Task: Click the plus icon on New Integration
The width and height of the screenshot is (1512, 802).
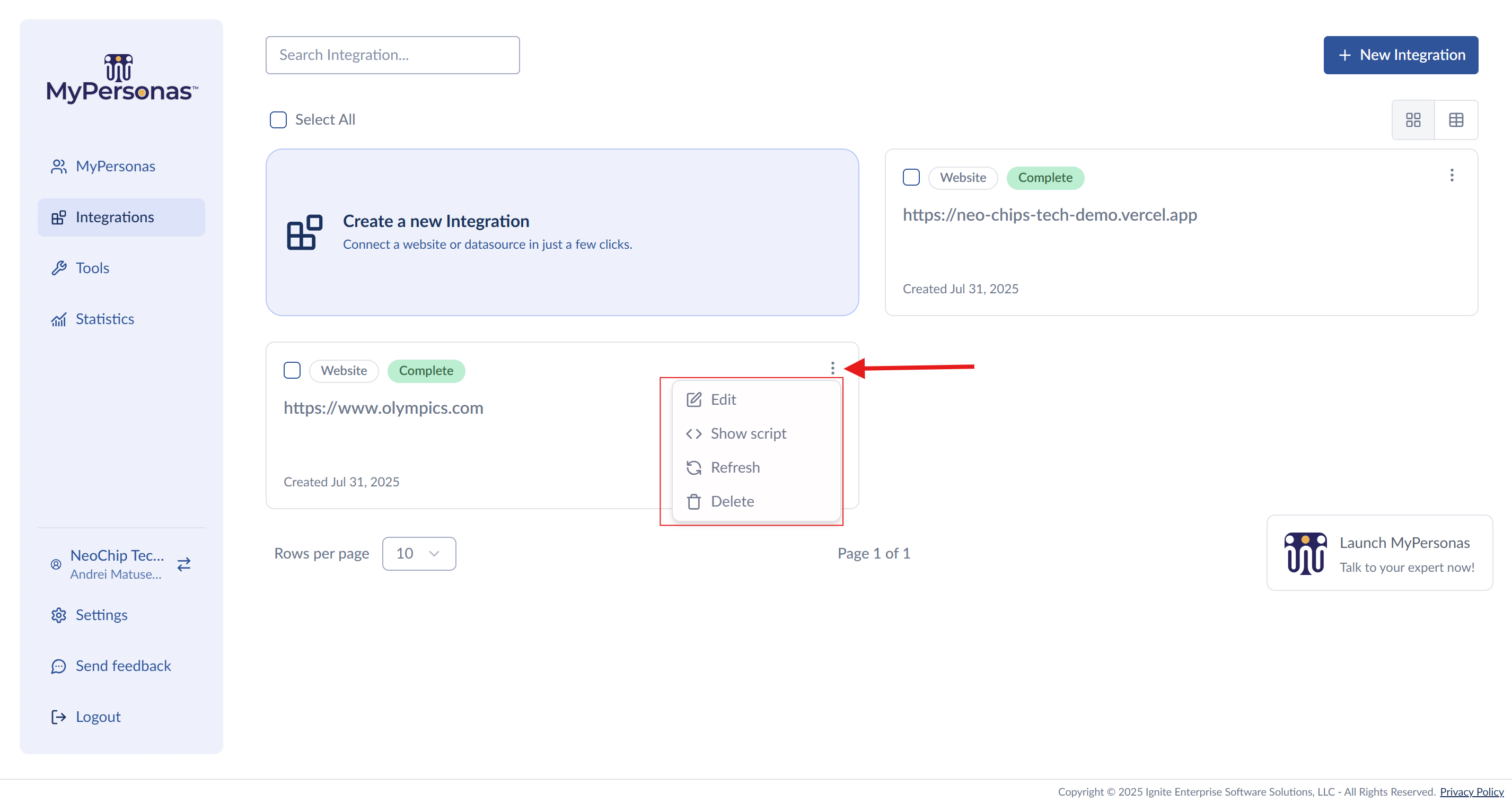Action: (1344, 55)
